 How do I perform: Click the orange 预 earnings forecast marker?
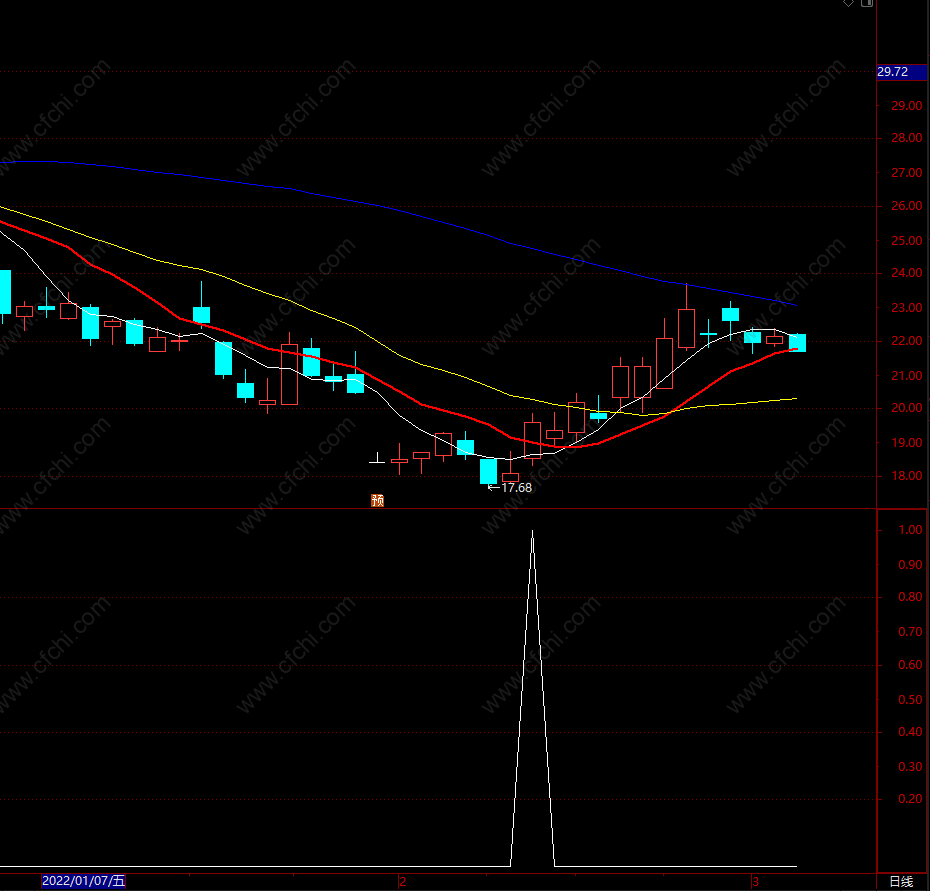[377, 500]
